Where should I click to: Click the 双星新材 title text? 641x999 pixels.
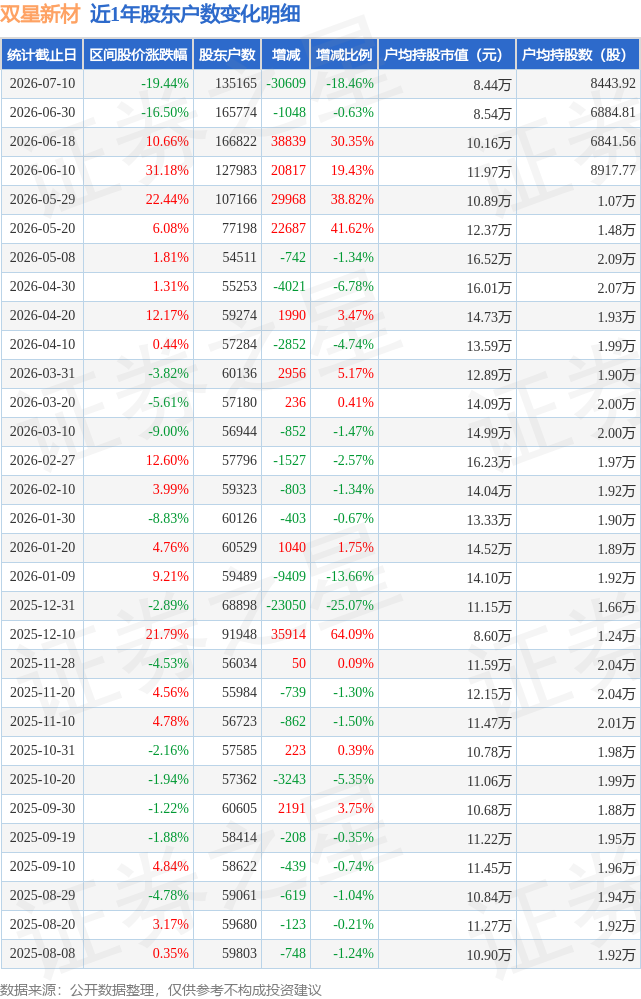click(x=40, y=14)
